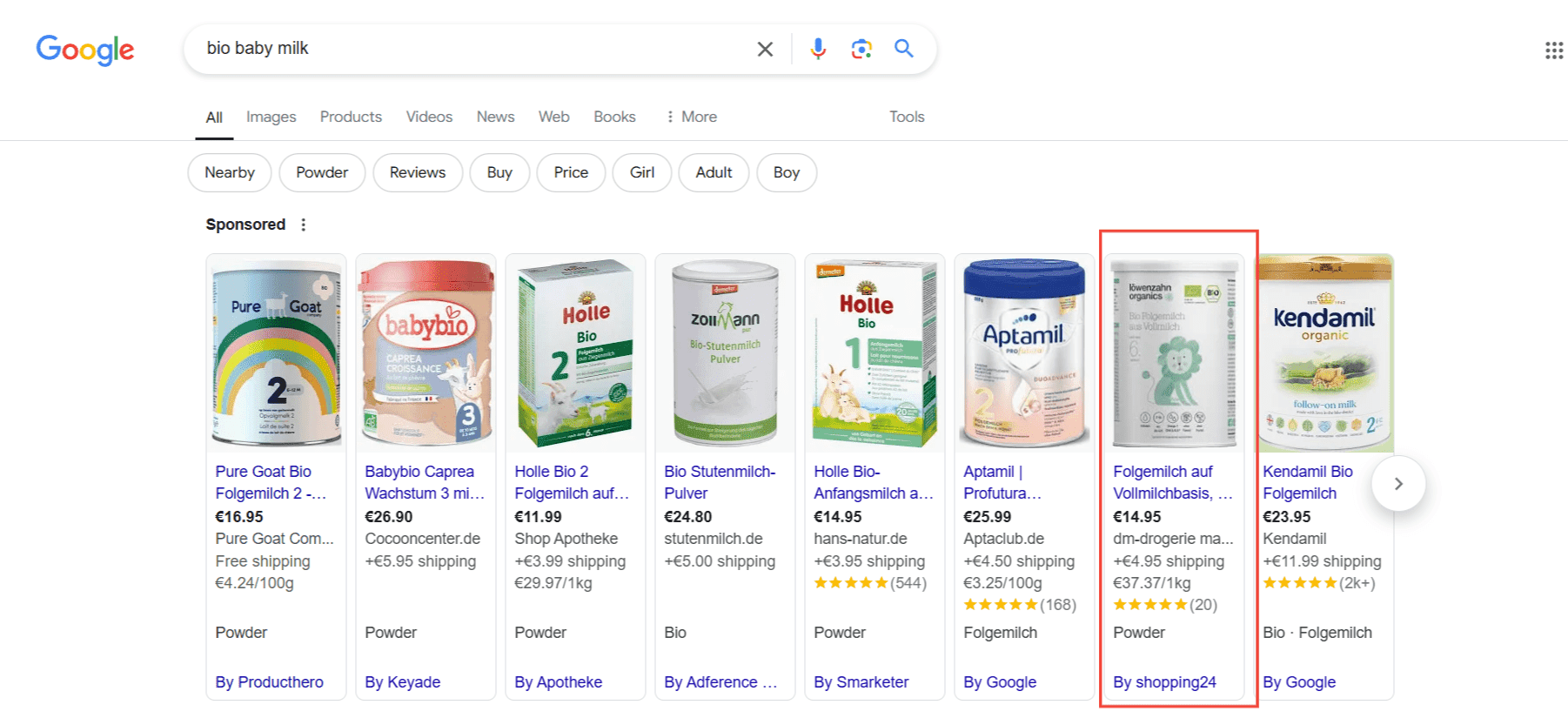This screenshot has width=1568, height=718.
Task: Go to the Google logo homepage
Action: (85, 50)
